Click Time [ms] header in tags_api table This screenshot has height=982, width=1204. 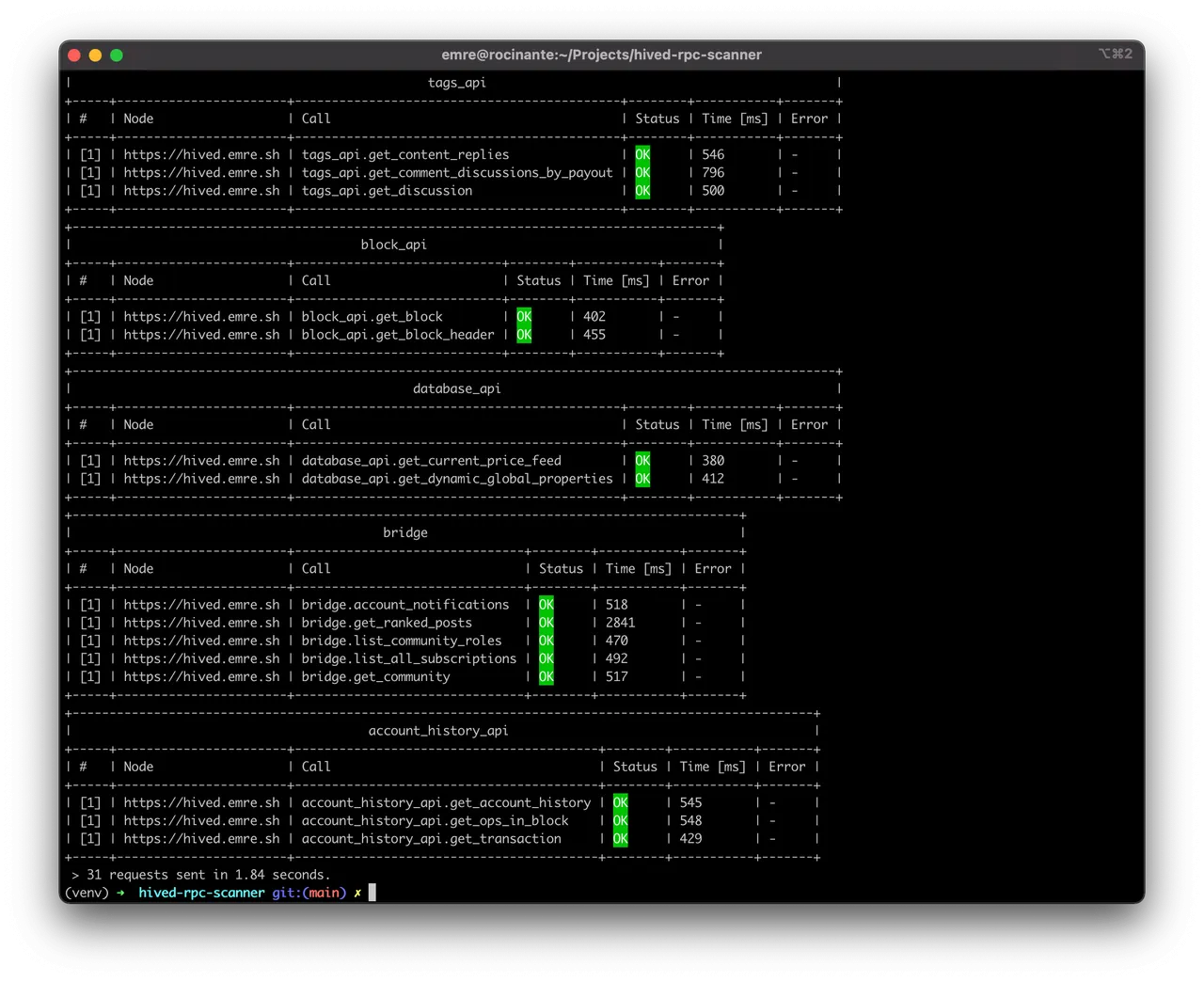tap(735, 119)
